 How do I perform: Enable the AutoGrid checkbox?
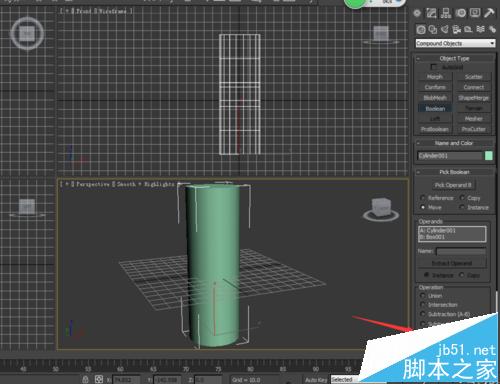tap(433, 67)
